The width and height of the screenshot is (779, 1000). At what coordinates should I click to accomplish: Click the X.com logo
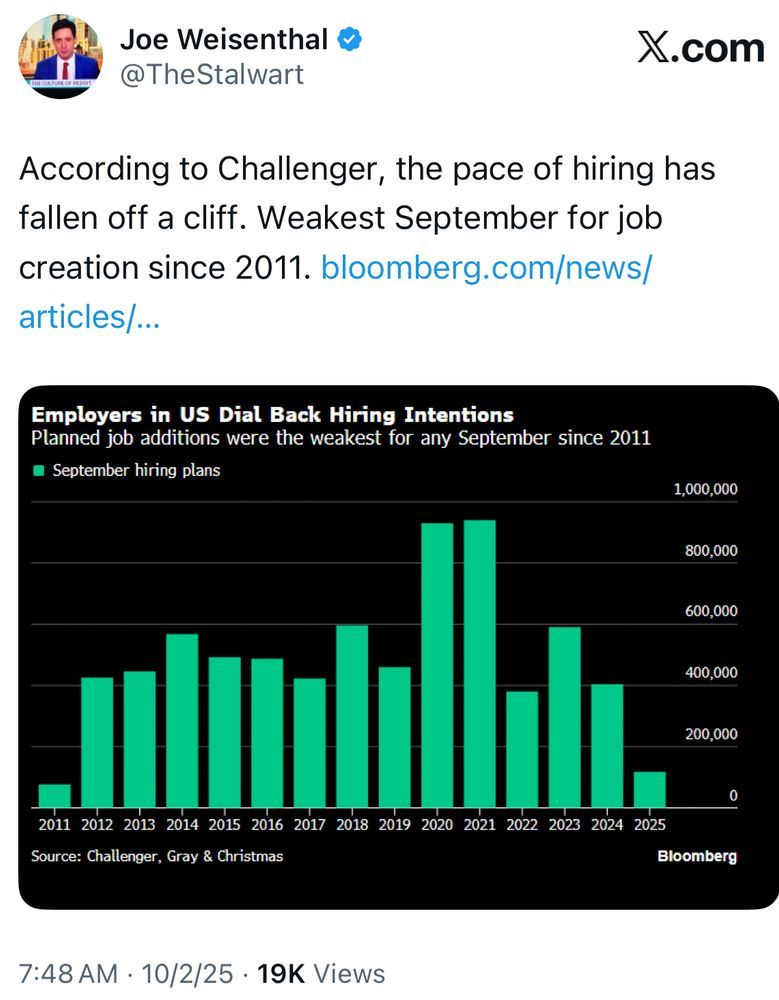tap(701, 48)
